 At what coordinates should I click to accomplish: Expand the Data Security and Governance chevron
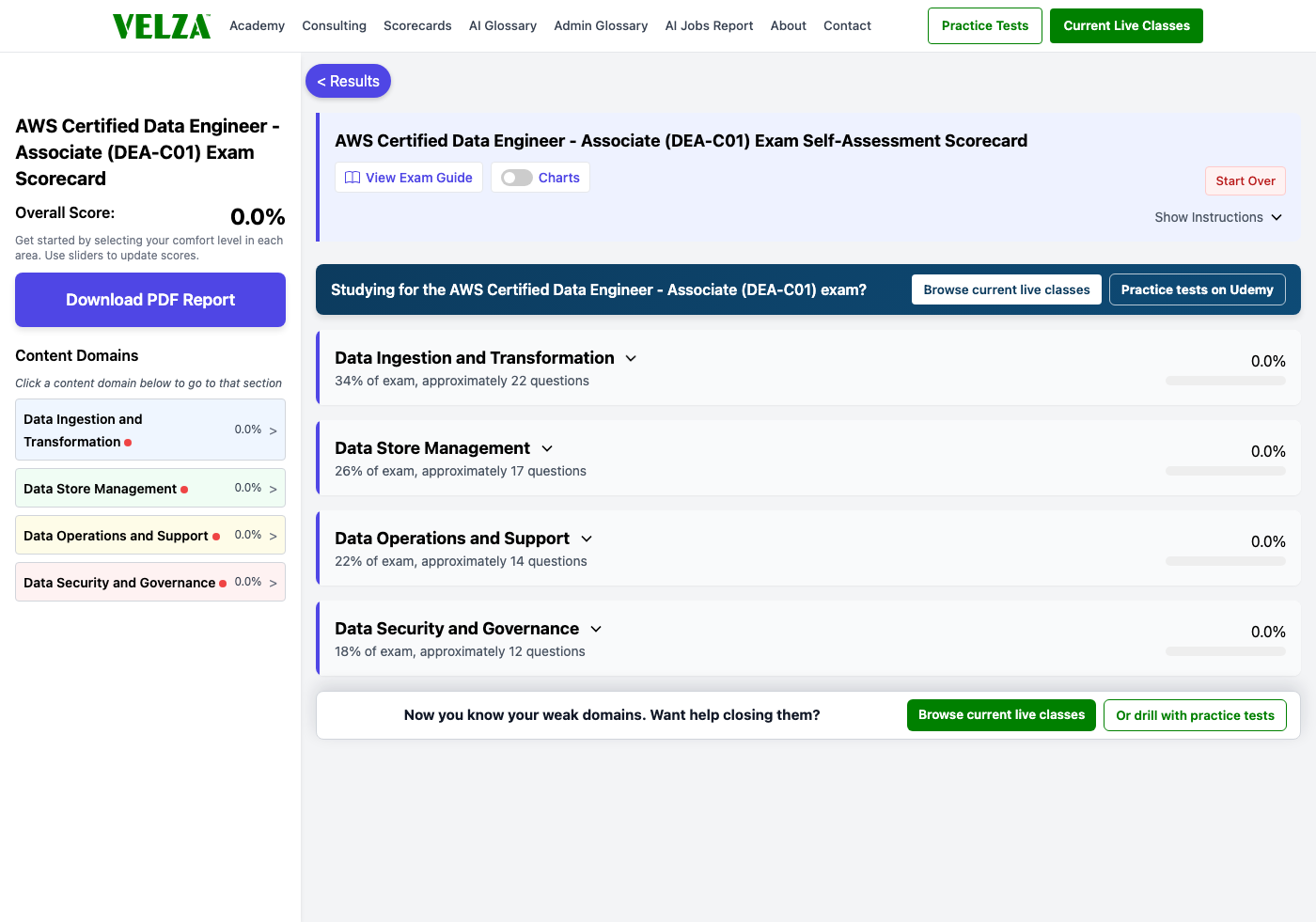coord(596,629)
